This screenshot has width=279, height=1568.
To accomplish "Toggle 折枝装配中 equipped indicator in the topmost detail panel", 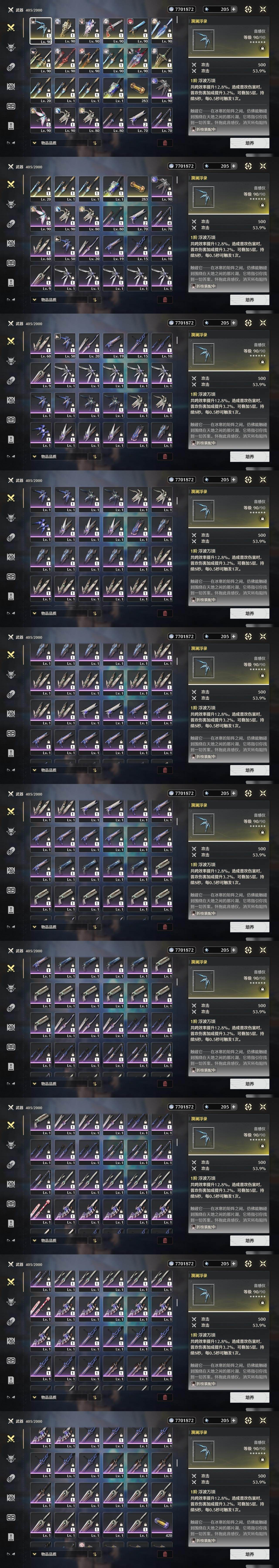I will tap(203, 129).
